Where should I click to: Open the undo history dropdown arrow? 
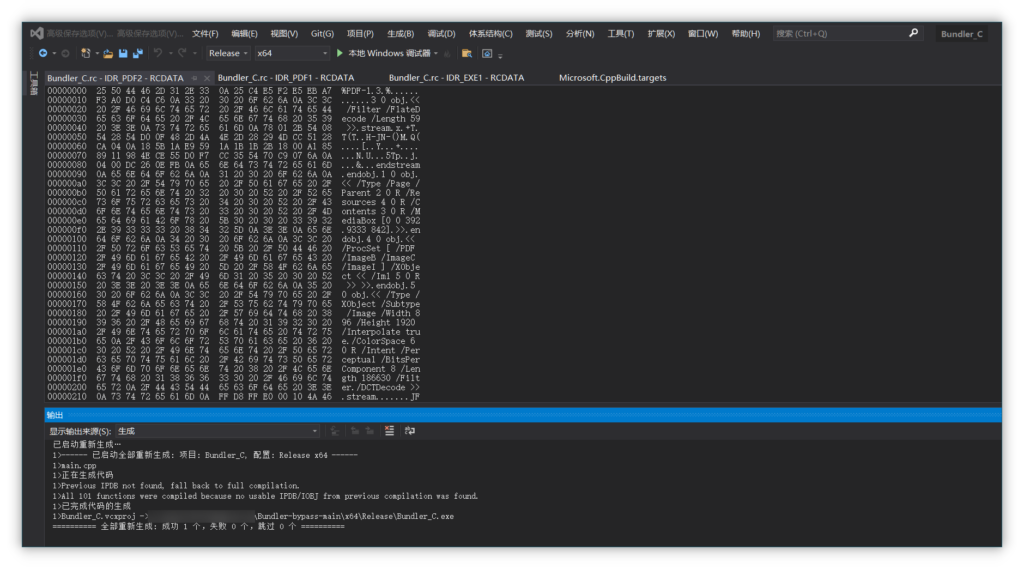(170, 54)
